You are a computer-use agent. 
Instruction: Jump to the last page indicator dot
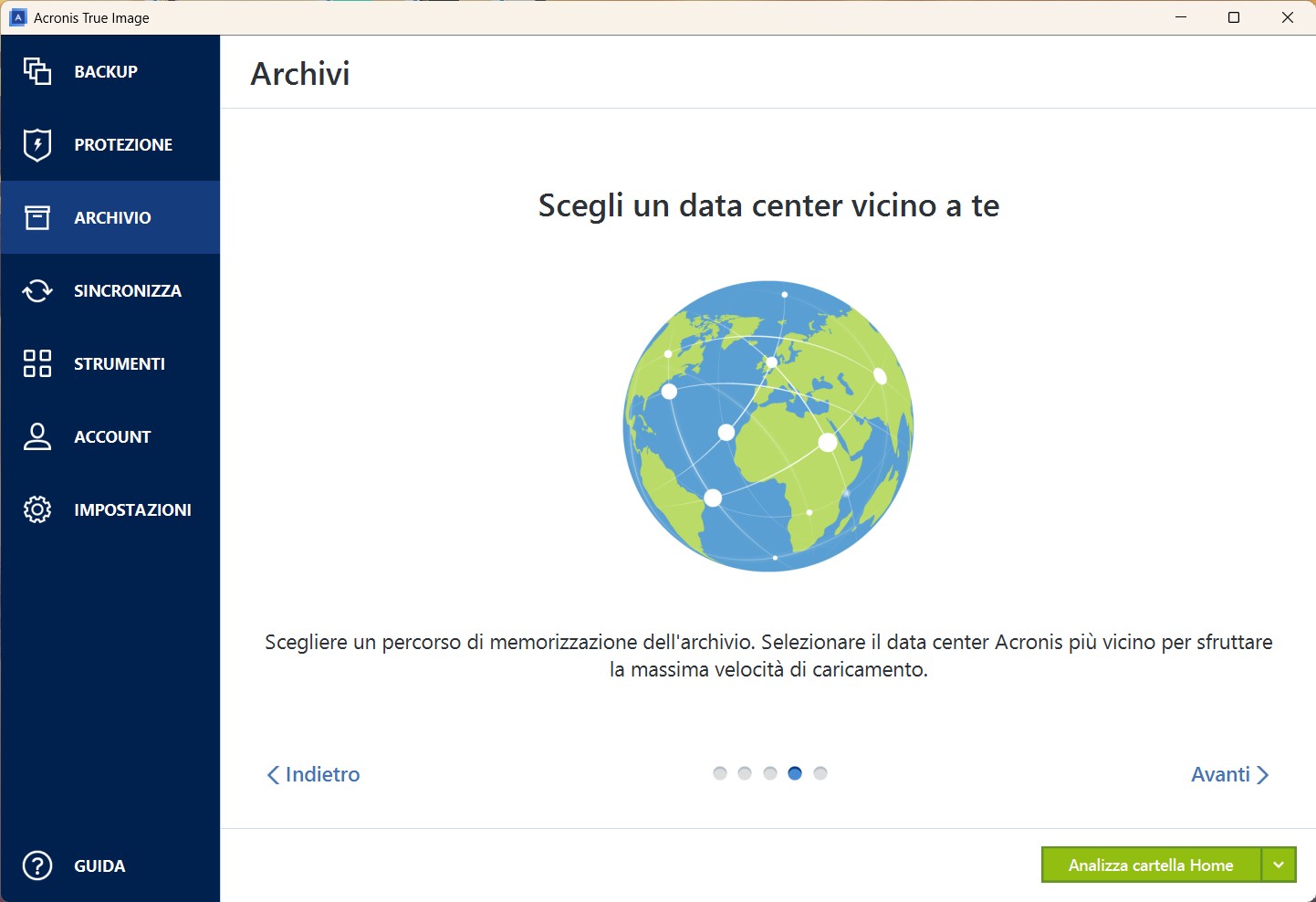tap(820, 773)
